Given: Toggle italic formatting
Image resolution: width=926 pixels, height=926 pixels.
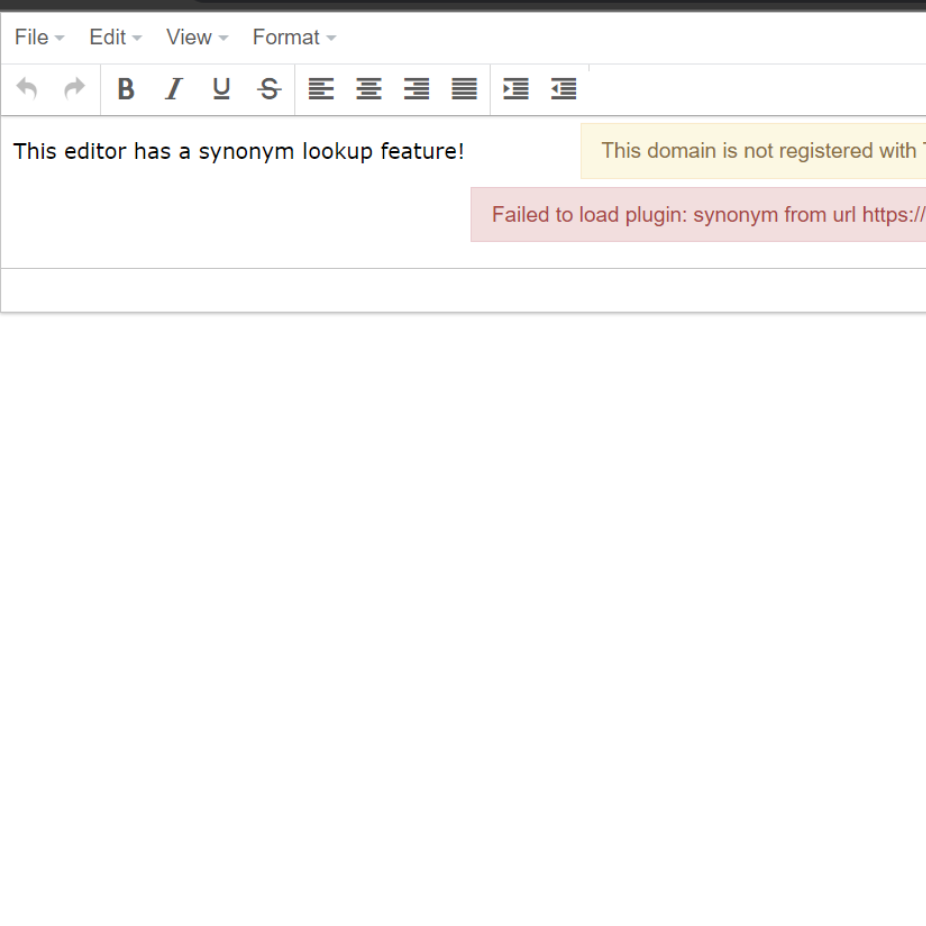Looking at the screenshot, I should tap(173, 90).
